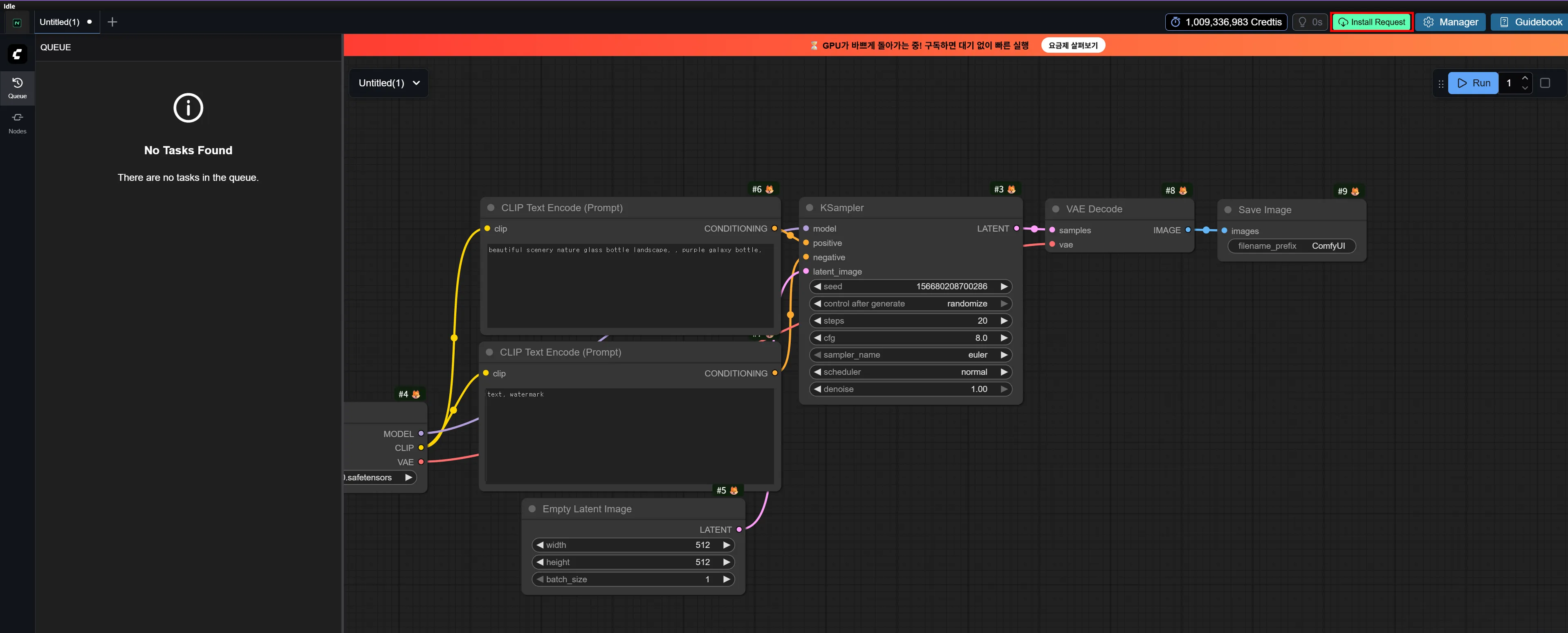Image resolution: width=1568 pixels, height=633 pixels.
Task: Click the MODEL output port on node #4
Action: coord(421,434)
